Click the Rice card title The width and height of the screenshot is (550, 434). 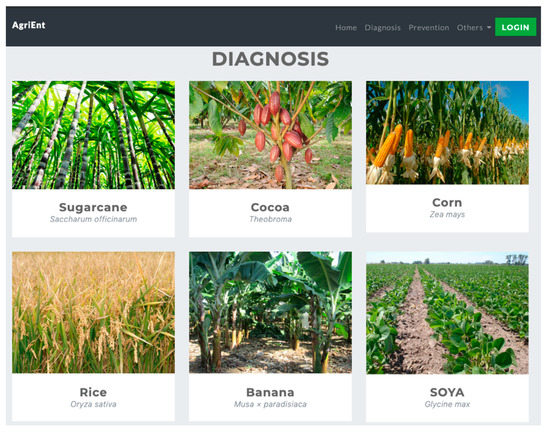[93, 392]
